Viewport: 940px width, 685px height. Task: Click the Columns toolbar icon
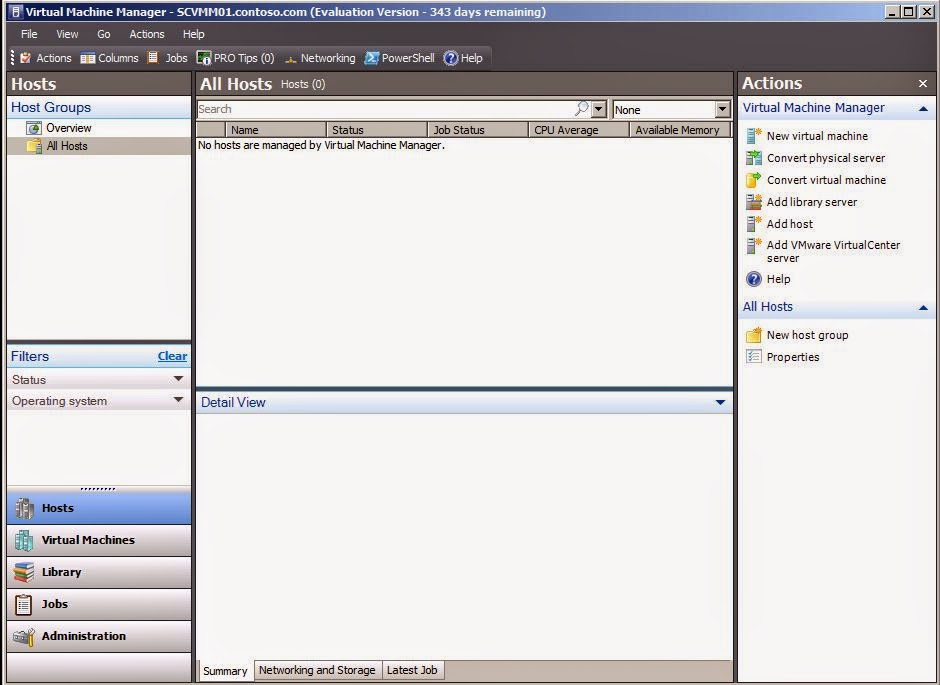tap(88, 58)
